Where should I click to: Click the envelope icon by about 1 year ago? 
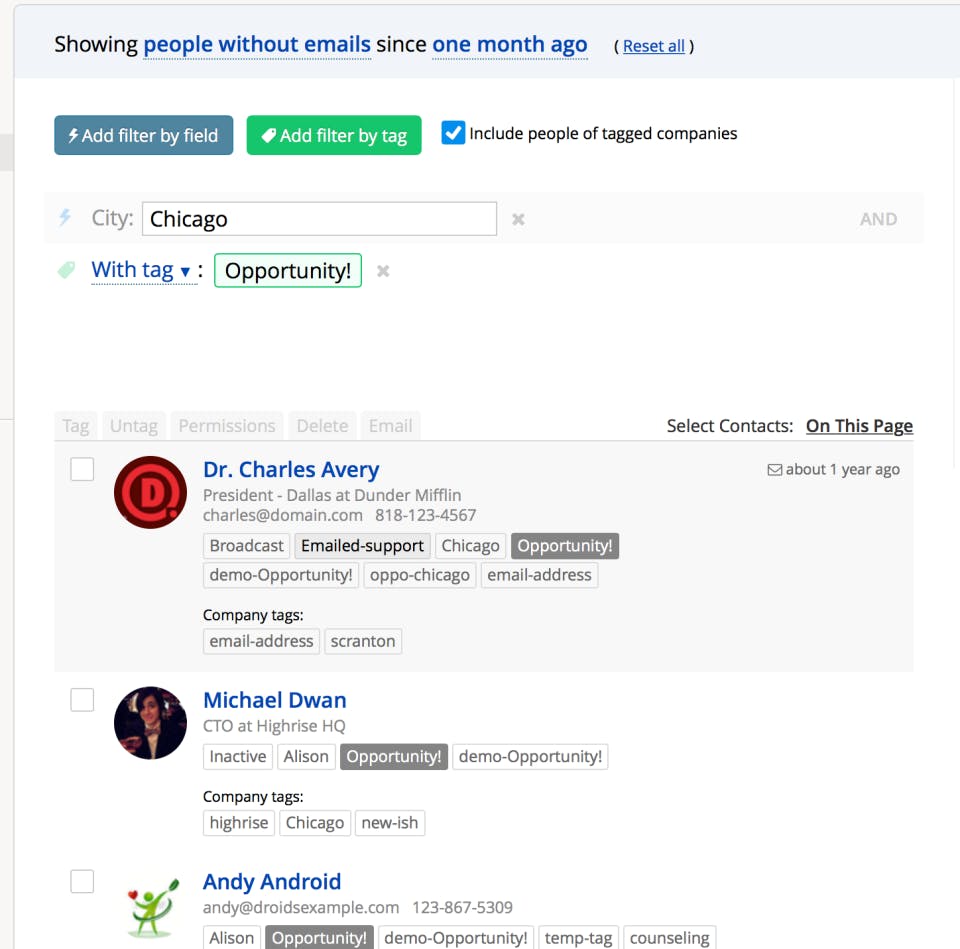click(x=774, y=470)
